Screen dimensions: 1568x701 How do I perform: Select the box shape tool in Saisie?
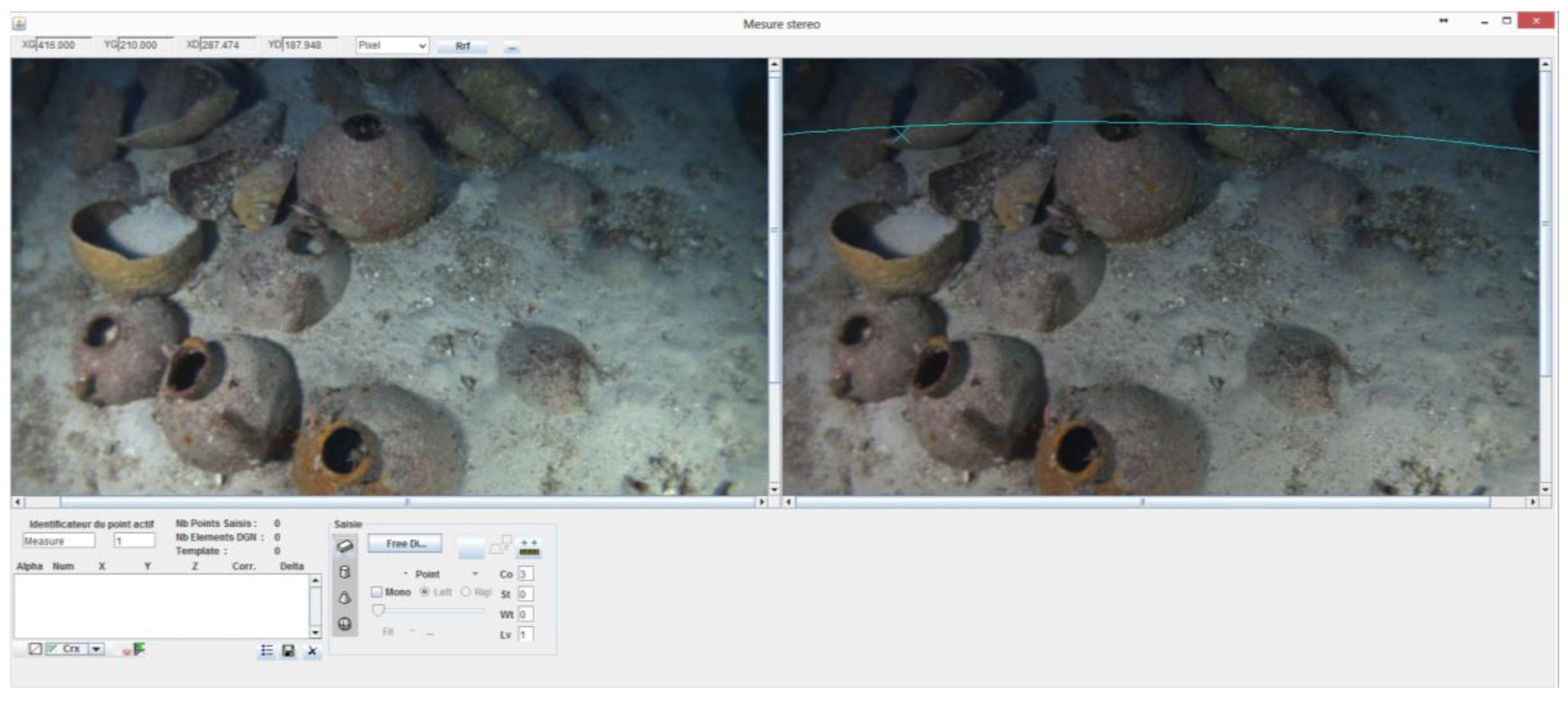(x=345, y=546)
